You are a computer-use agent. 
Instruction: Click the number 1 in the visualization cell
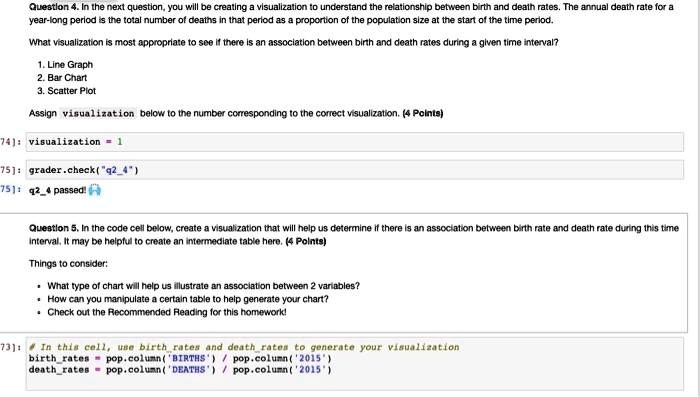pyautogui.click(x=120, y=142)
